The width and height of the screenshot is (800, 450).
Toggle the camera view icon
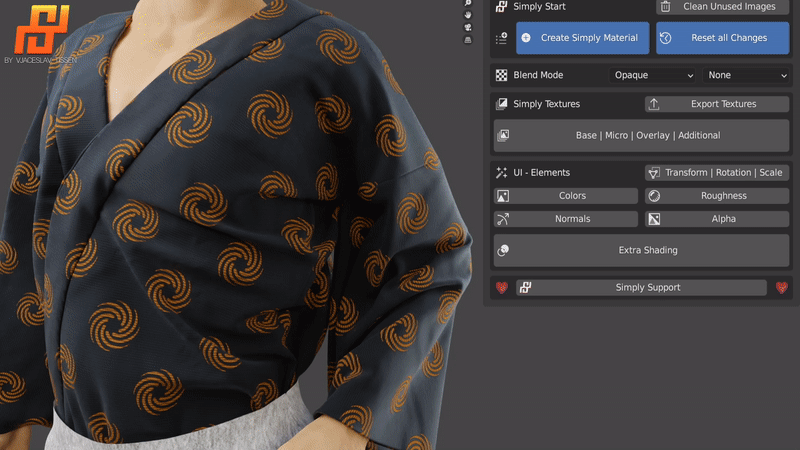[468, 28]
